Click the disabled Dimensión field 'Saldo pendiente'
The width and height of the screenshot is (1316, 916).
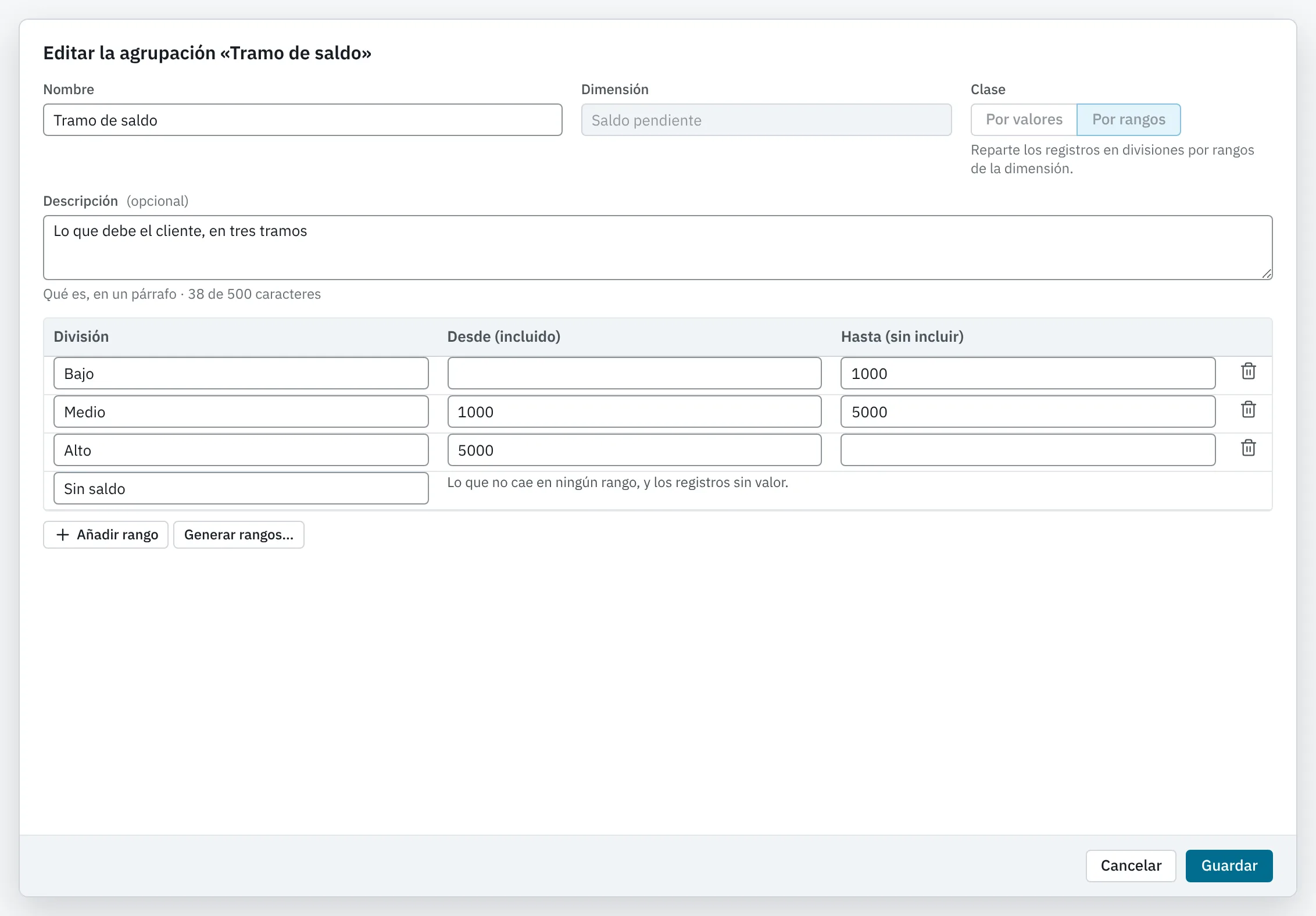(766, 120)
